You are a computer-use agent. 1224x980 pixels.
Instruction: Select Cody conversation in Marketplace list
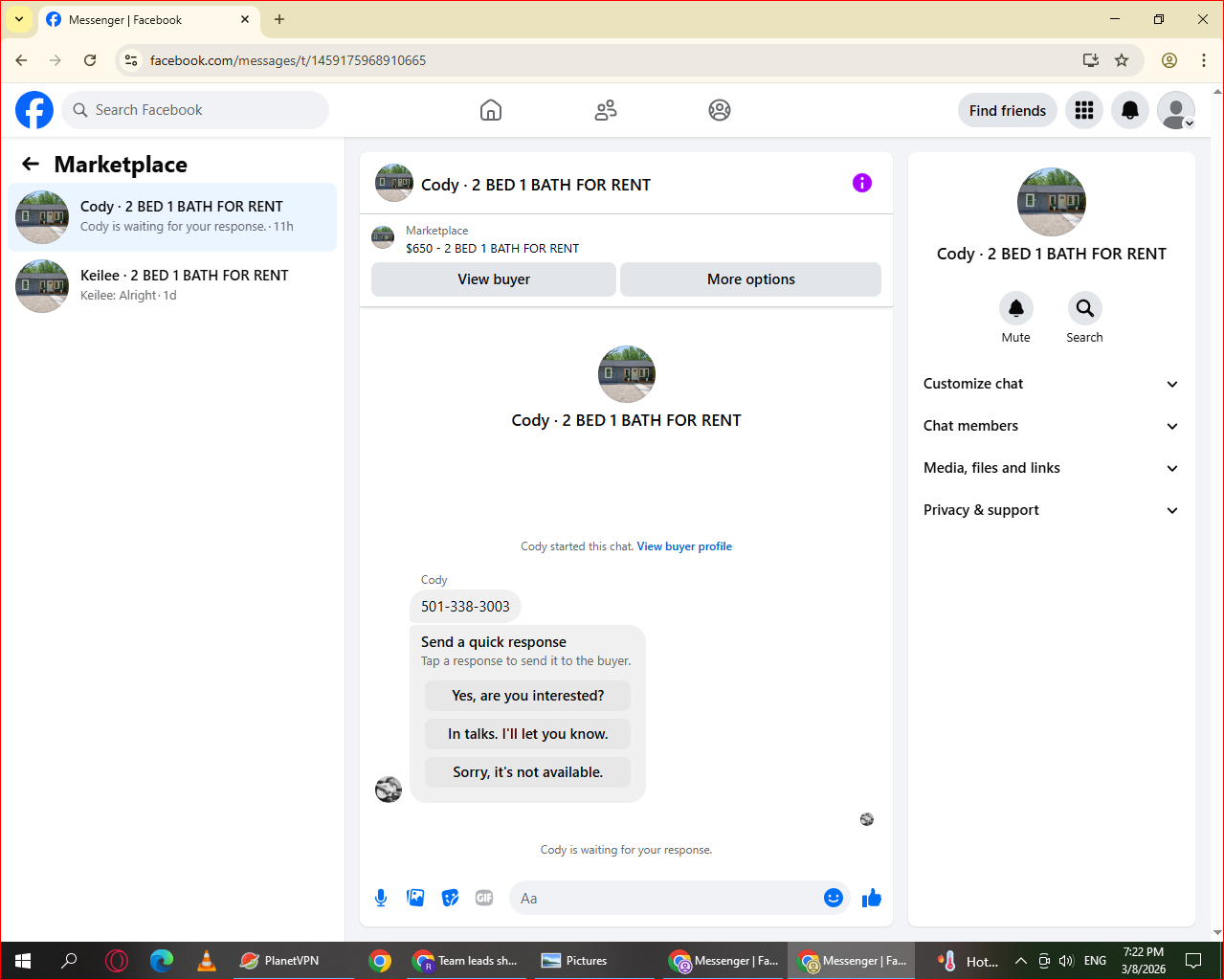click(172, 217)
